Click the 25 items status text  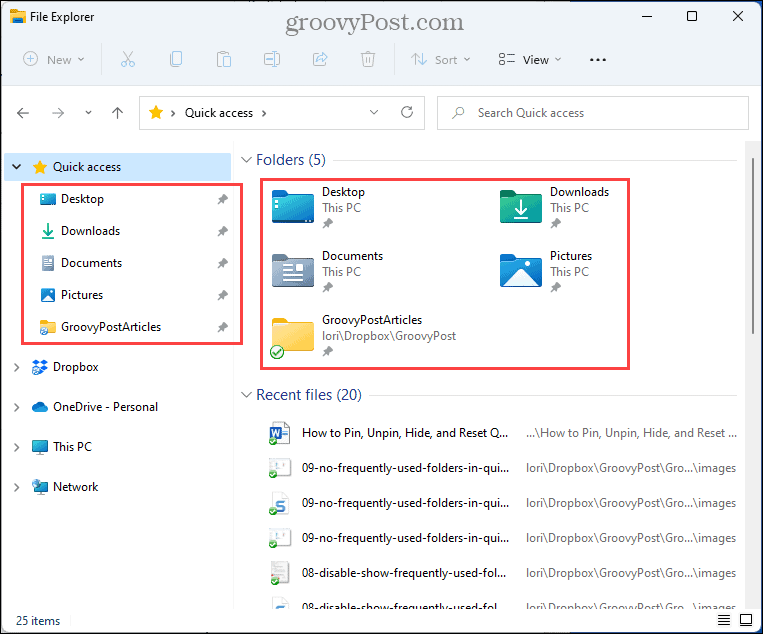pos(38,621)
